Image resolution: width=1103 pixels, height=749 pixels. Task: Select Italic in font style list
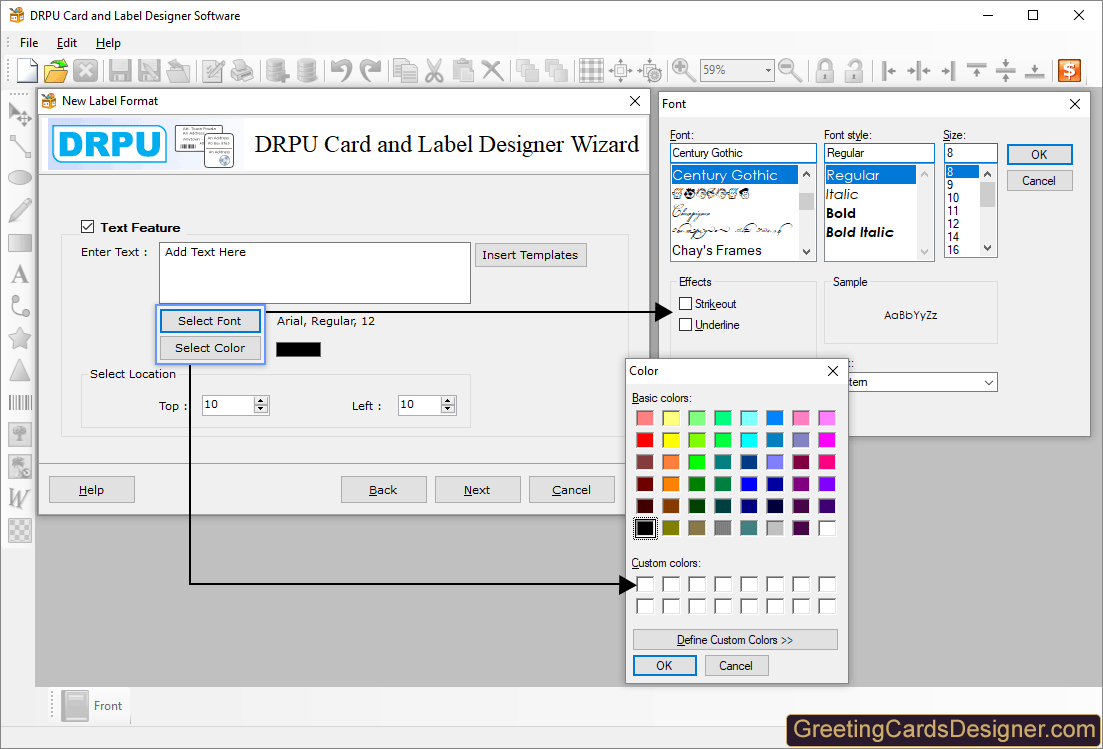click(841, 194)
